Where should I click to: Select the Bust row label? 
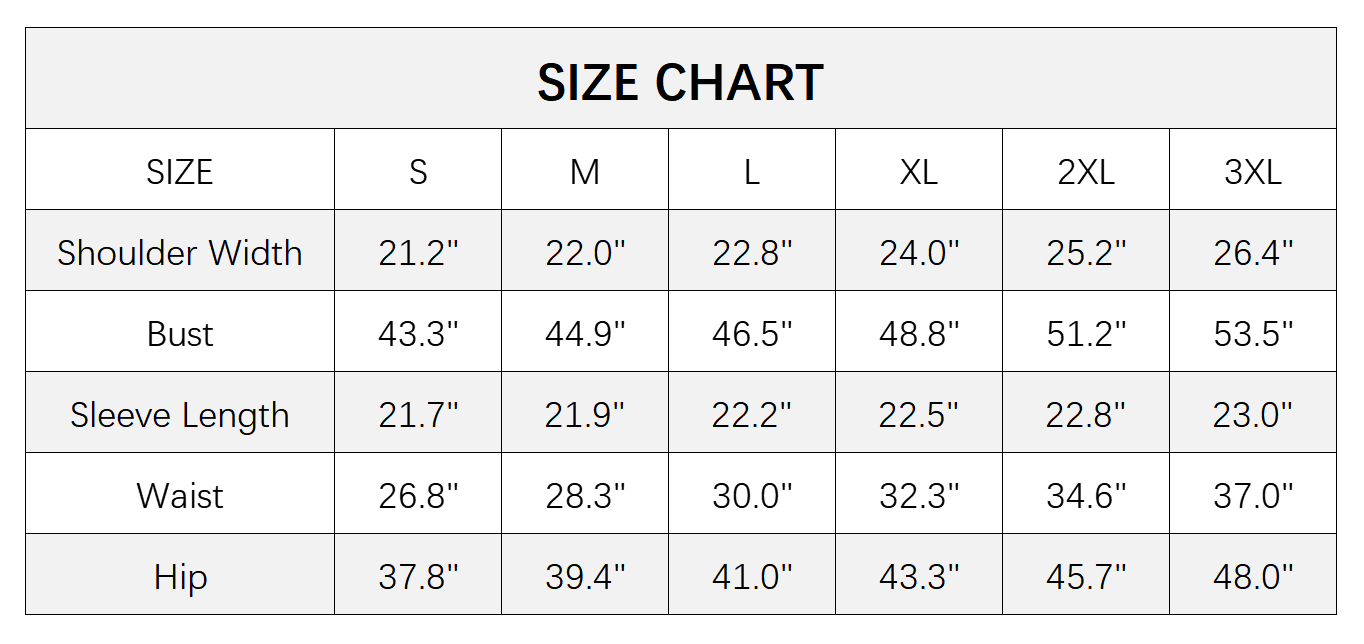[180, 334]
